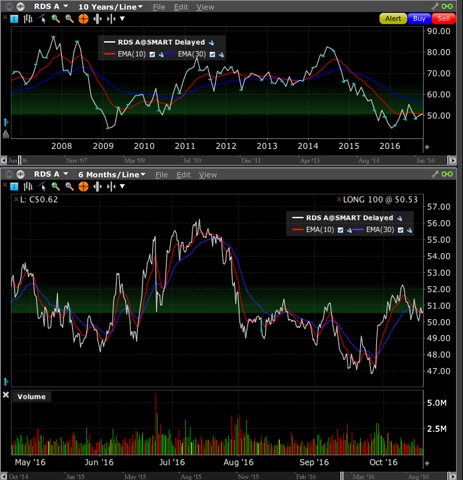
Task: Edit EMA(10) settings icon in bottom legend
Action: [x=349, y=230]
